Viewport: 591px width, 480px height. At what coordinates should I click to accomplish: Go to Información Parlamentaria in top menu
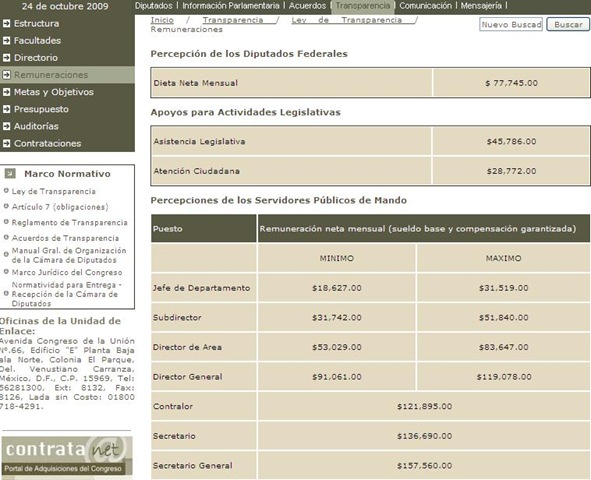(x=231, y=6)
